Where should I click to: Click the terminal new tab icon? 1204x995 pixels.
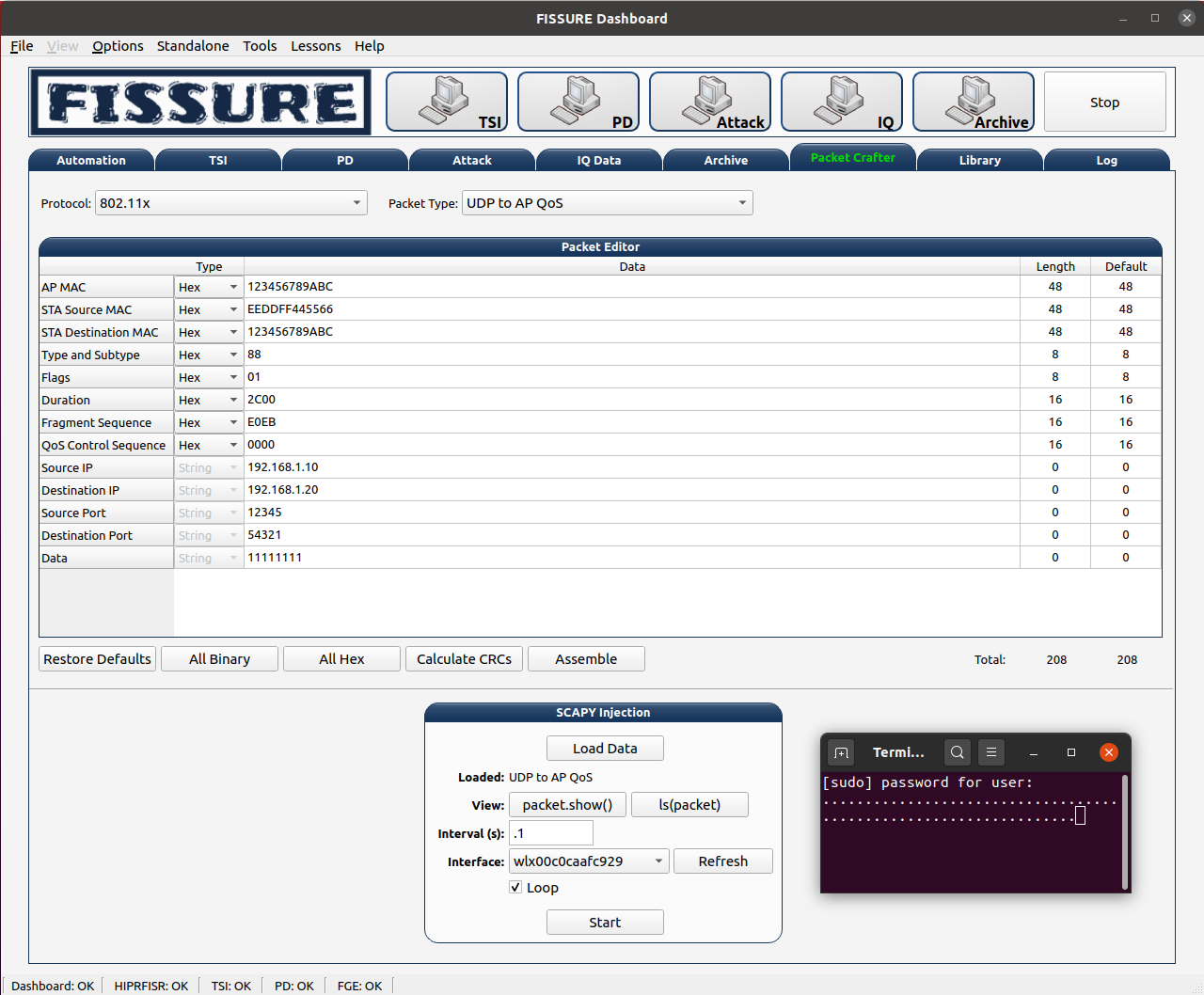(x=841, y=752)
